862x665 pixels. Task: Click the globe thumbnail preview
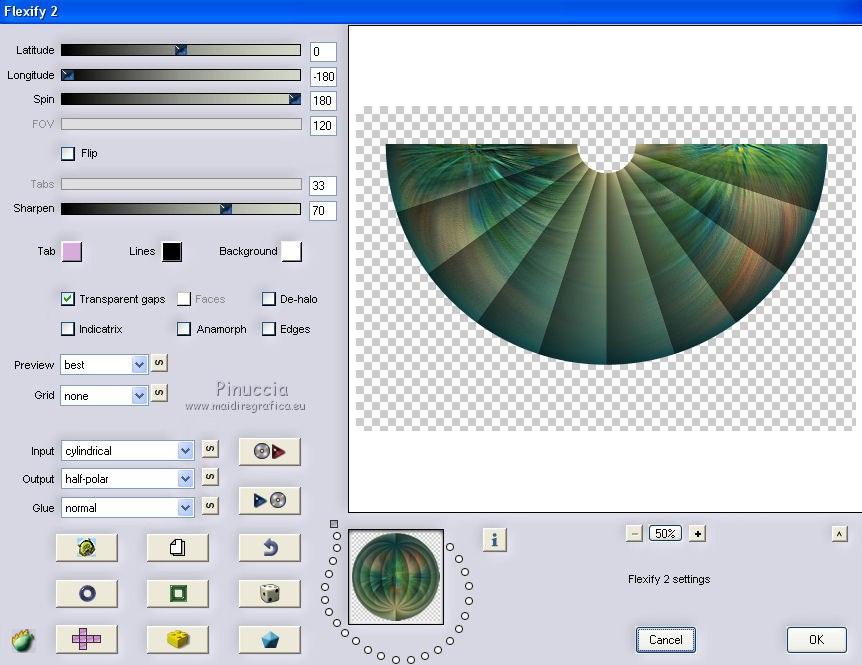(x=396, y=577)
